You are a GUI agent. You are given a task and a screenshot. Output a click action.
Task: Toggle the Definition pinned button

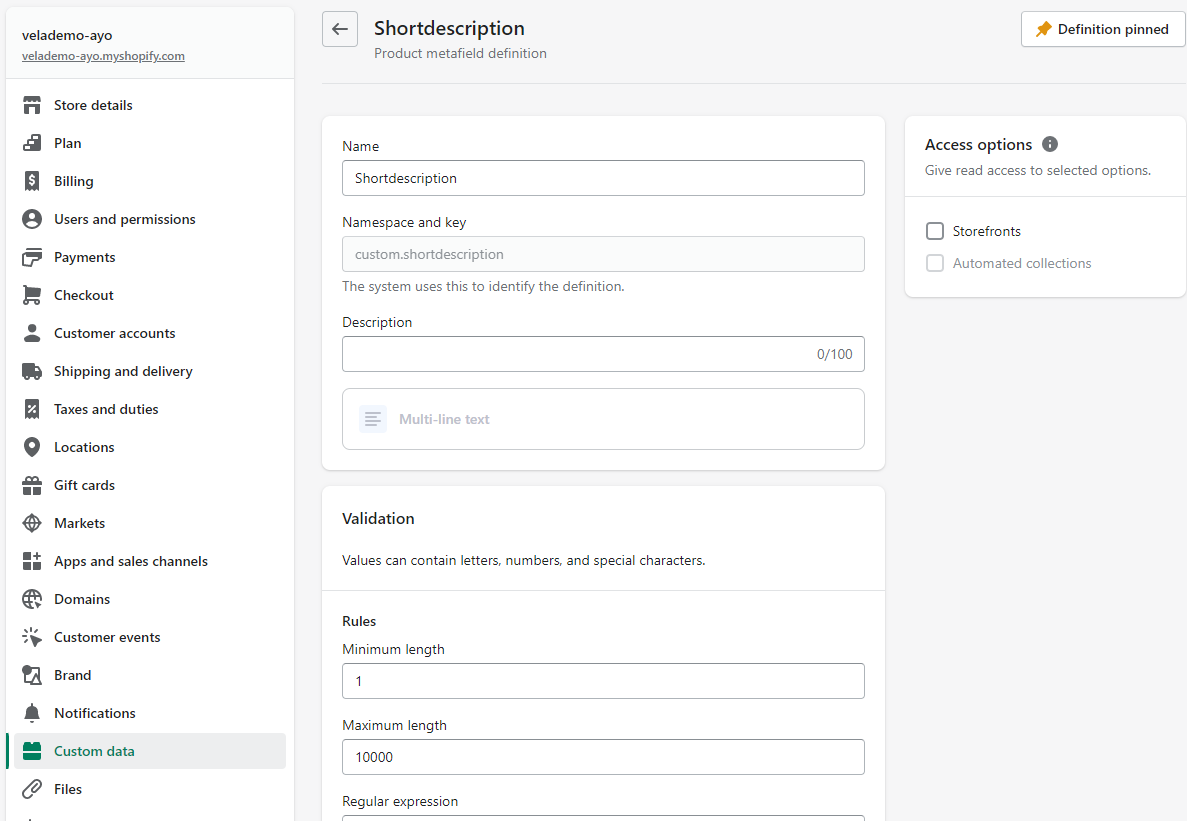click(1102, 29)
